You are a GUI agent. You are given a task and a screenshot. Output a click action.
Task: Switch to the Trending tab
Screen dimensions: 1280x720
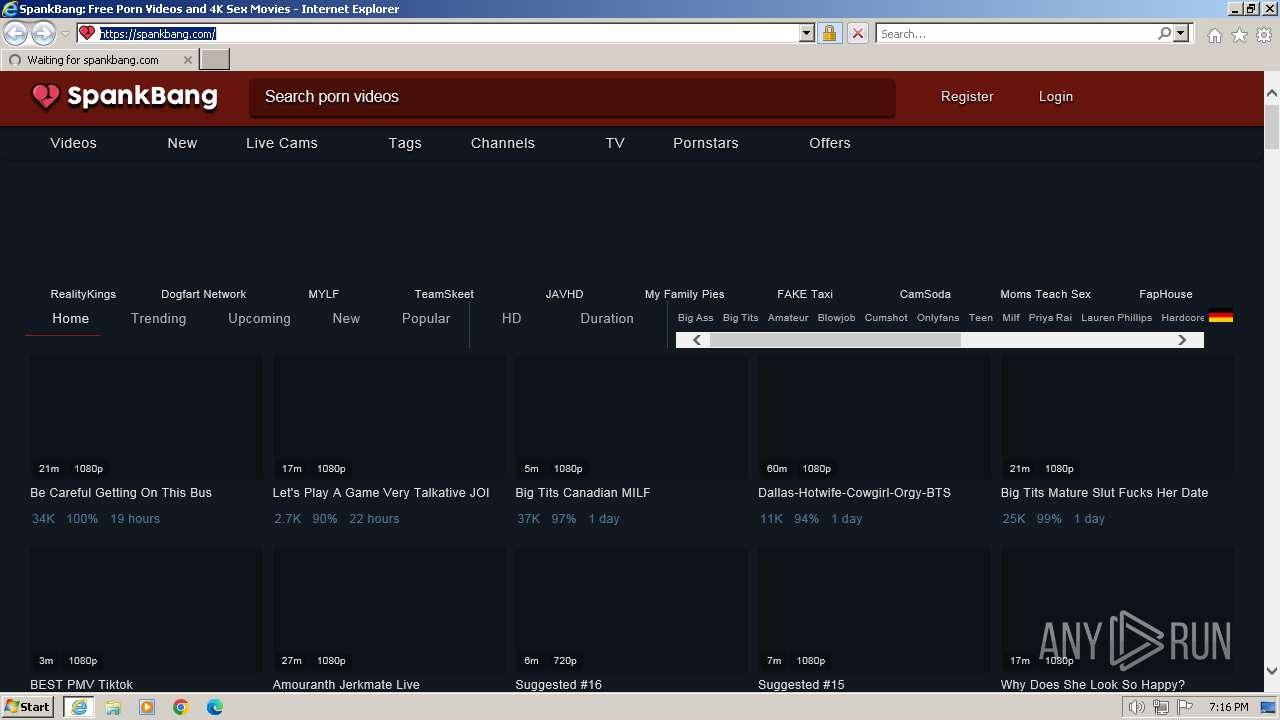coord(159,318)
